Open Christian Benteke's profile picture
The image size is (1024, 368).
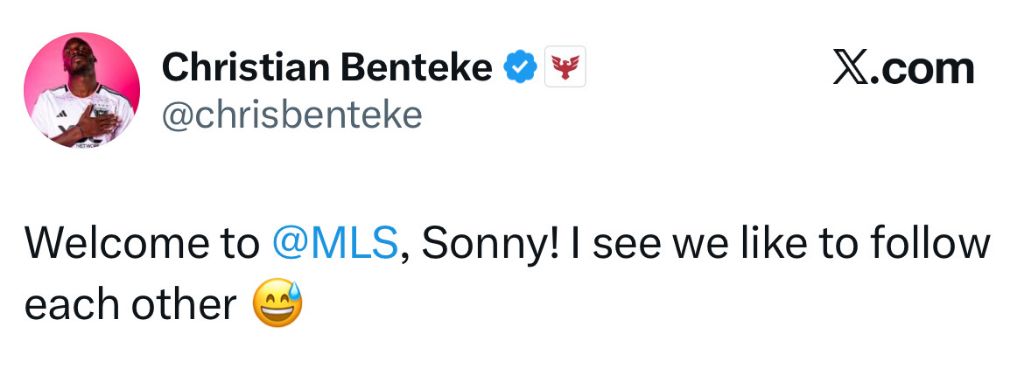point(82,89)
